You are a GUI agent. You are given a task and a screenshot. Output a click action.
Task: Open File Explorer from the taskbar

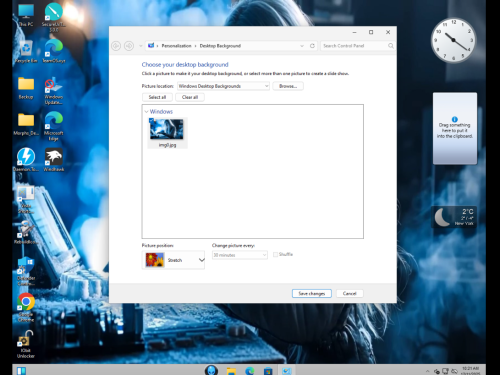(231, 371)
